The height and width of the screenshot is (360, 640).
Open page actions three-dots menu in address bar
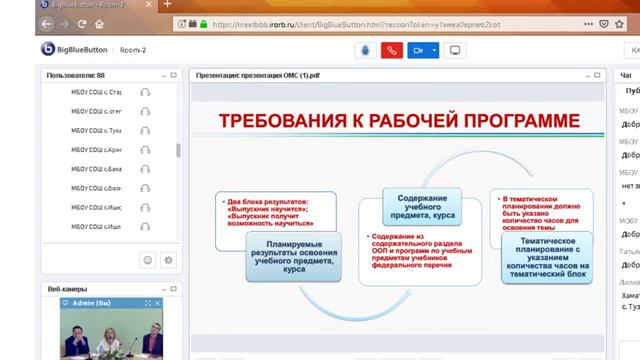(x=588, y=24)
